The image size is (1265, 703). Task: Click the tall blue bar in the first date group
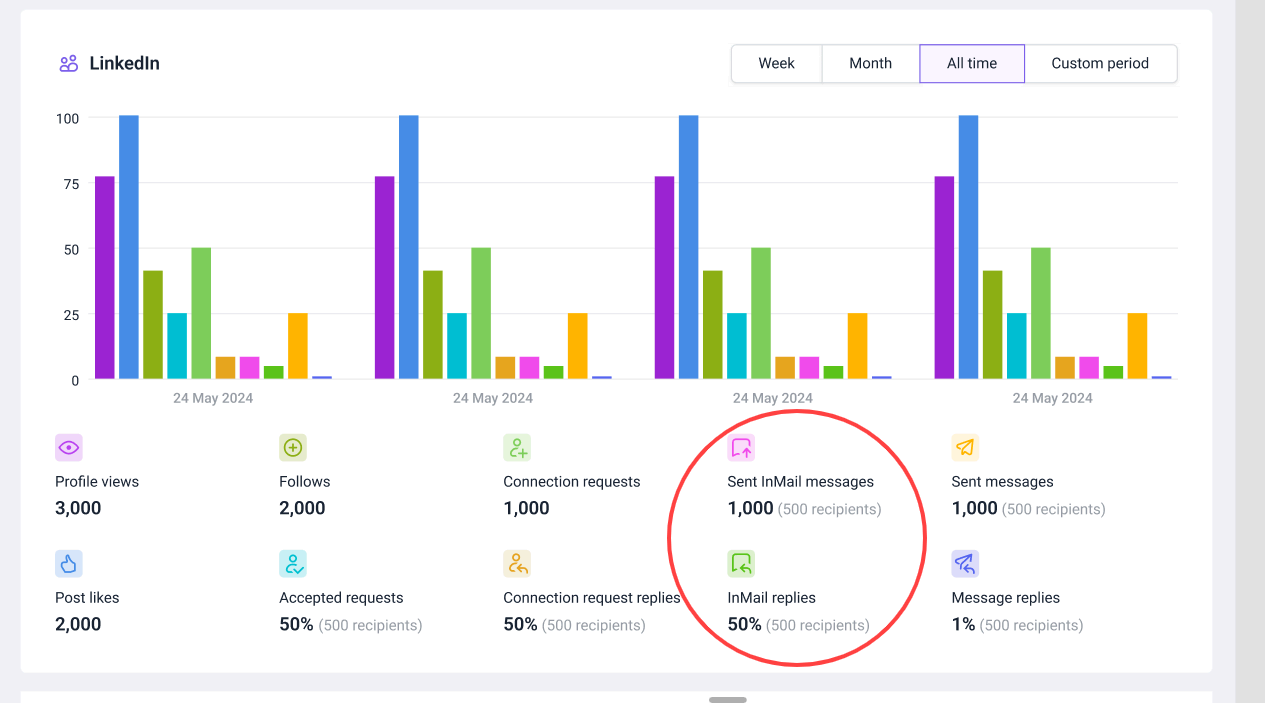point(129,247)
